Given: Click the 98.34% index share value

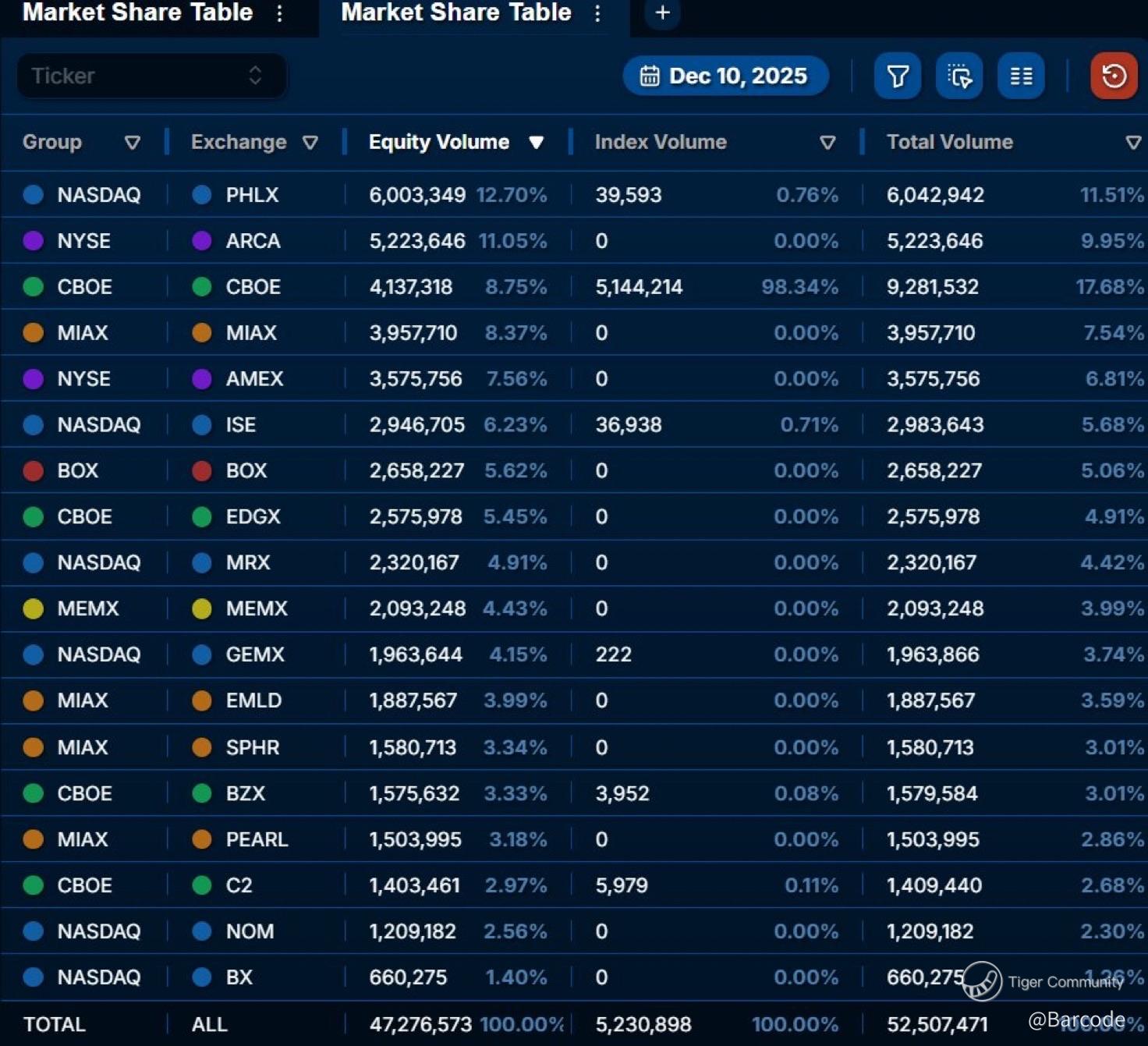Looking at the screenshot, I should [x=800, y=287].
